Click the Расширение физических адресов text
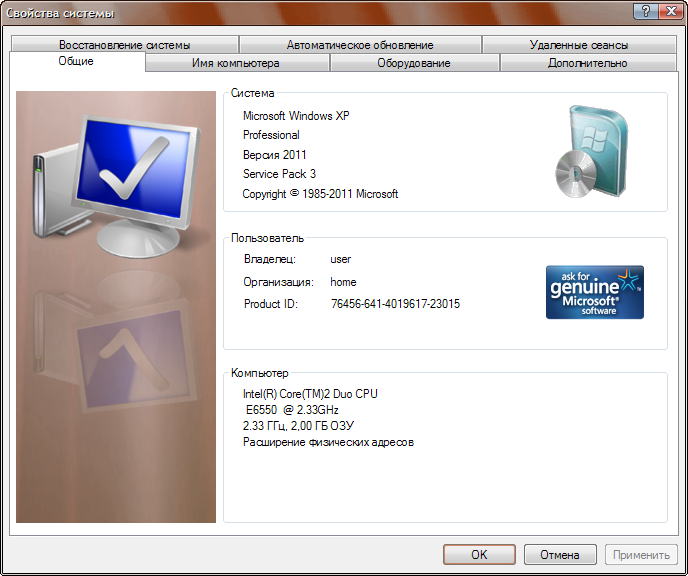The image size is (688, 576). [328, 442]
